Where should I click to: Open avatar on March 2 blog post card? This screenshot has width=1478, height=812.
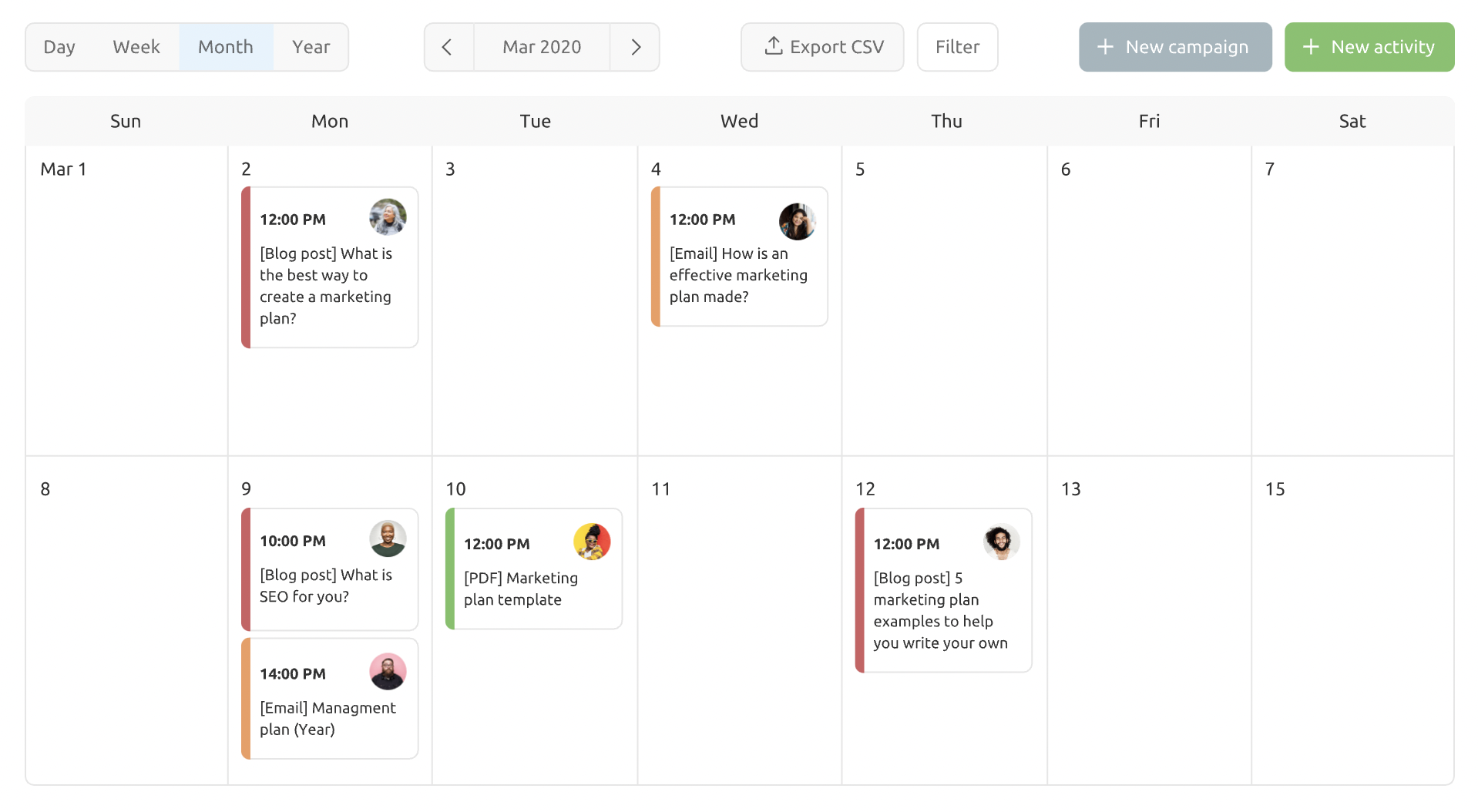[388, 217]
